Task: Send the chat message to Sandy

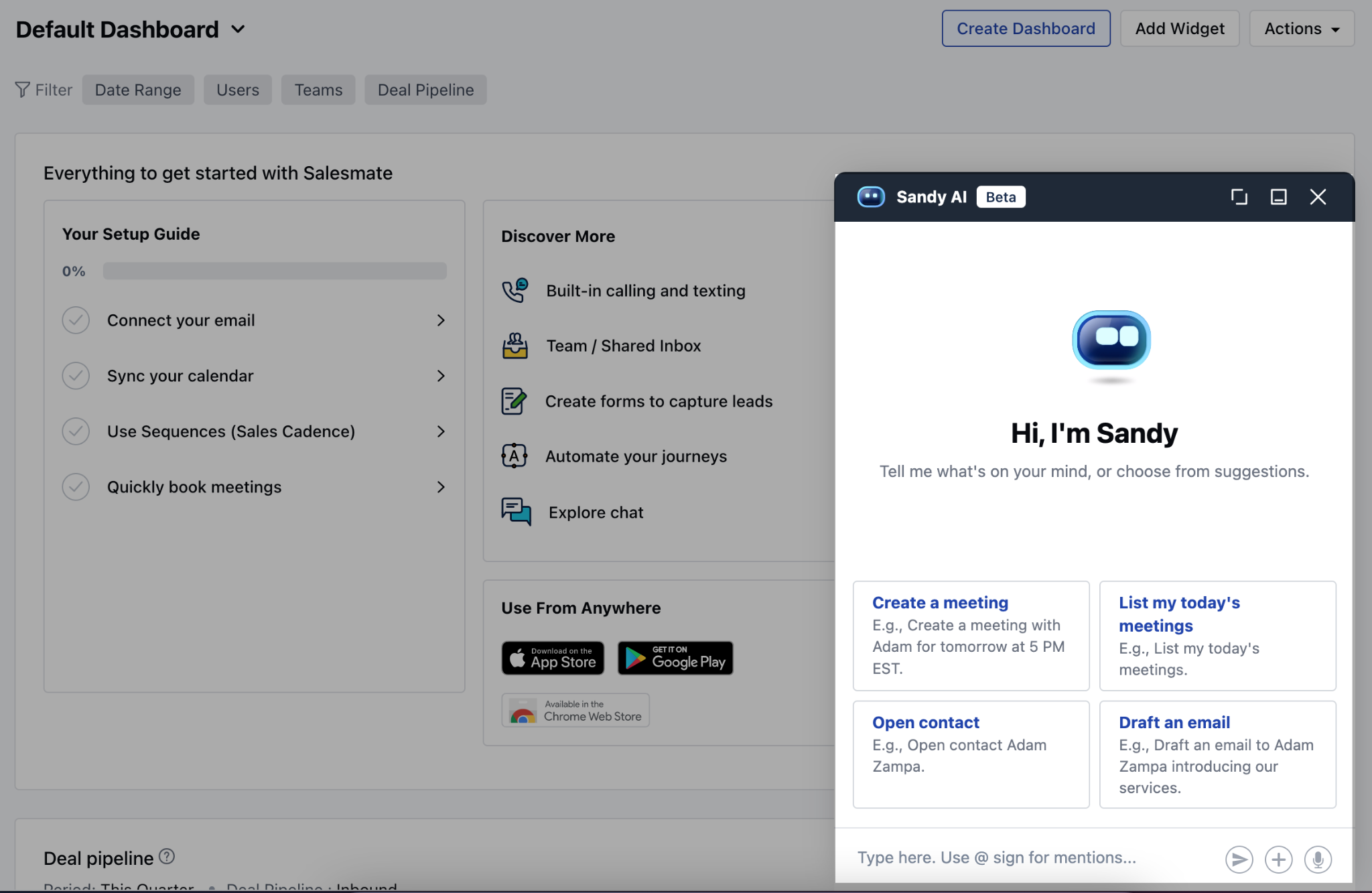Action: tap(1239, 860)
